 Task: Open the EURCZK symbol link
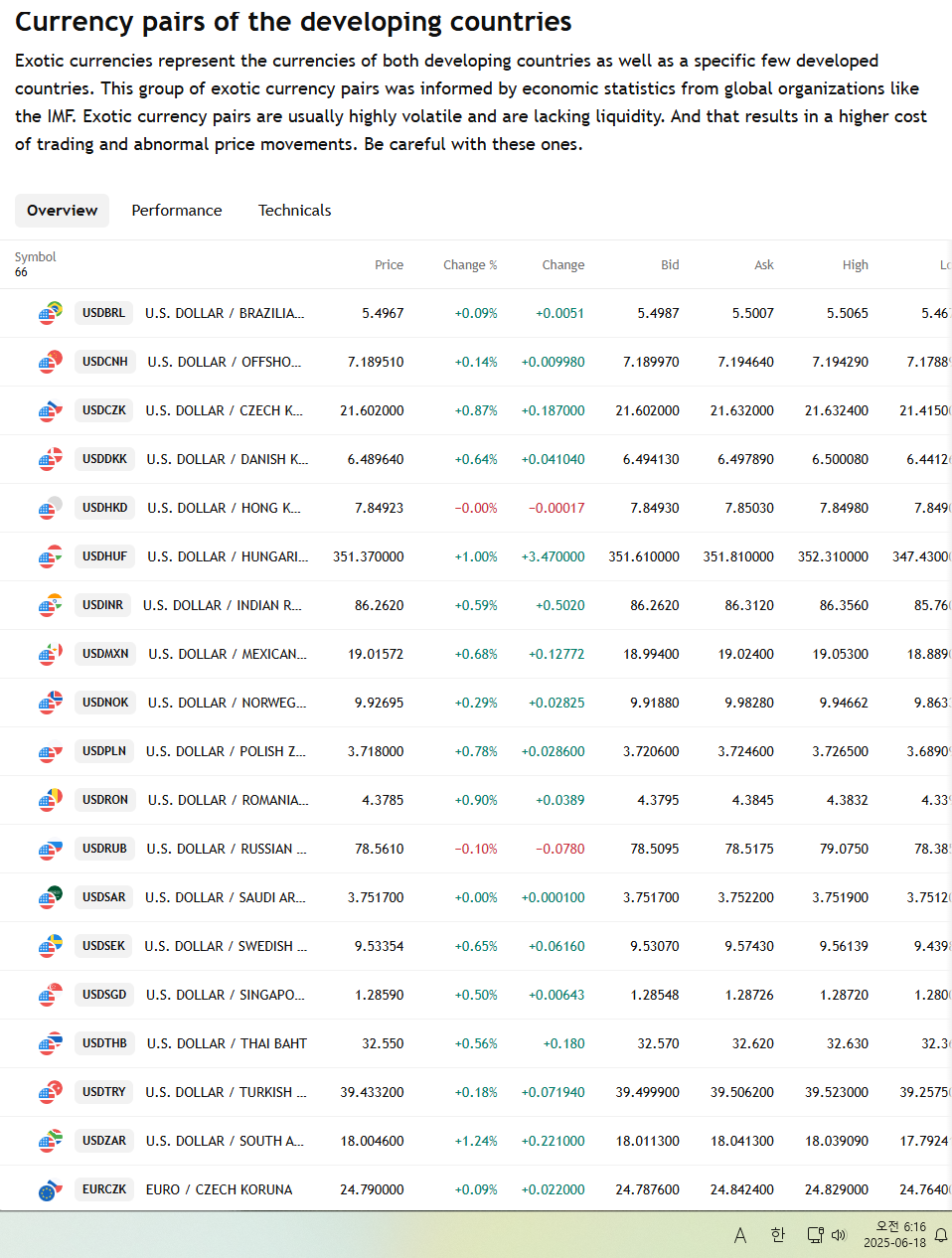(x=104, y=1189)
